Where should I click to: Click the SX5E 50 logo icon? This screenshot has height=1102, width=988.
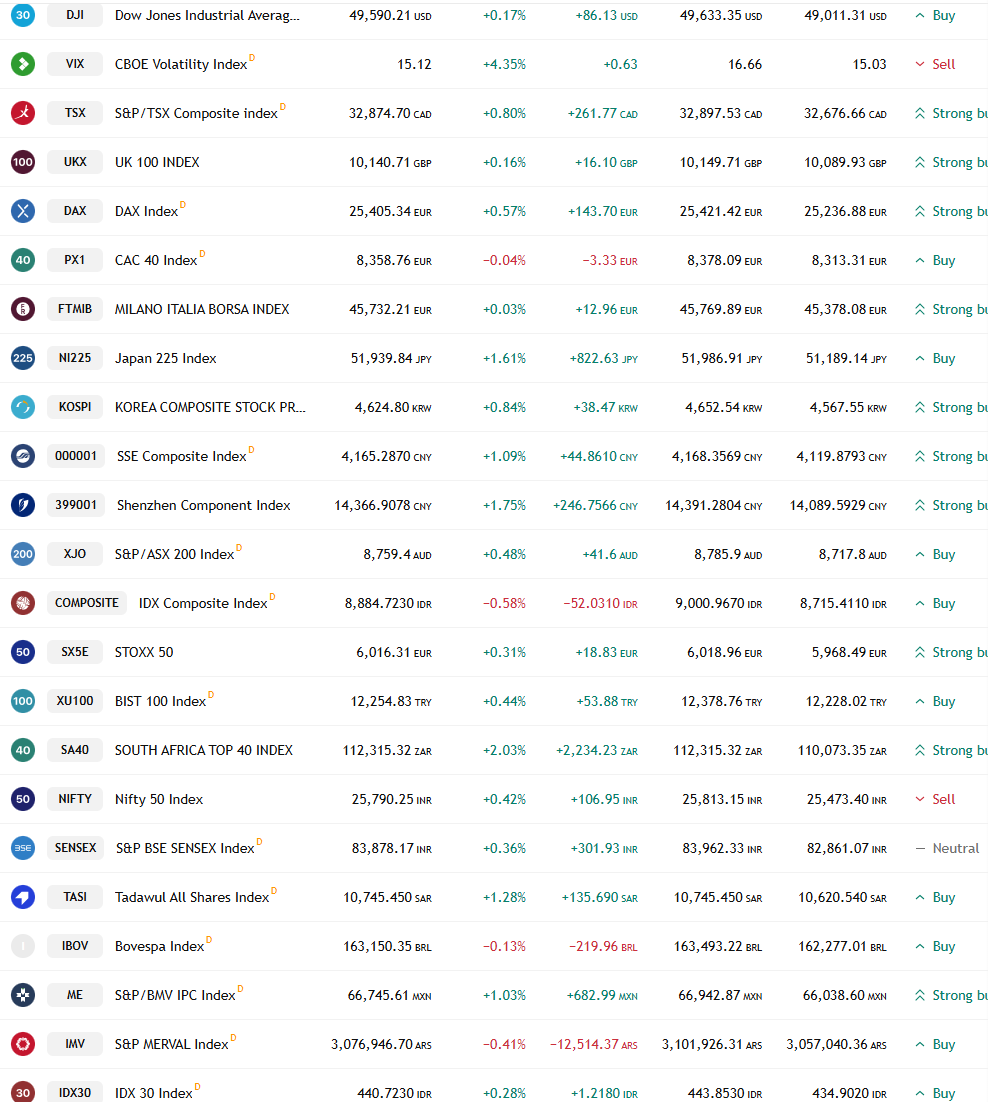23,652
